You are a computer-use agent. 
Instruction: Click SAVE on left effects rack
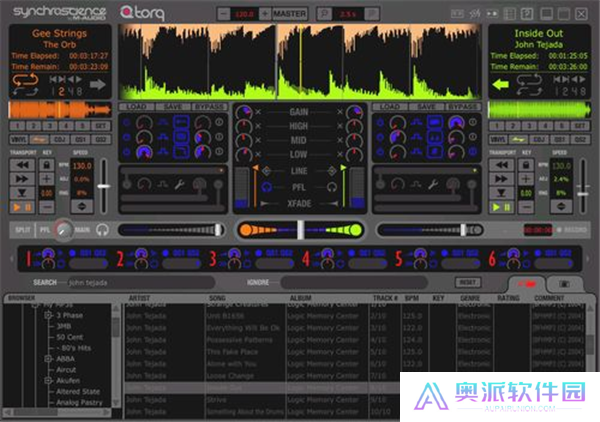tap(173, 107)
